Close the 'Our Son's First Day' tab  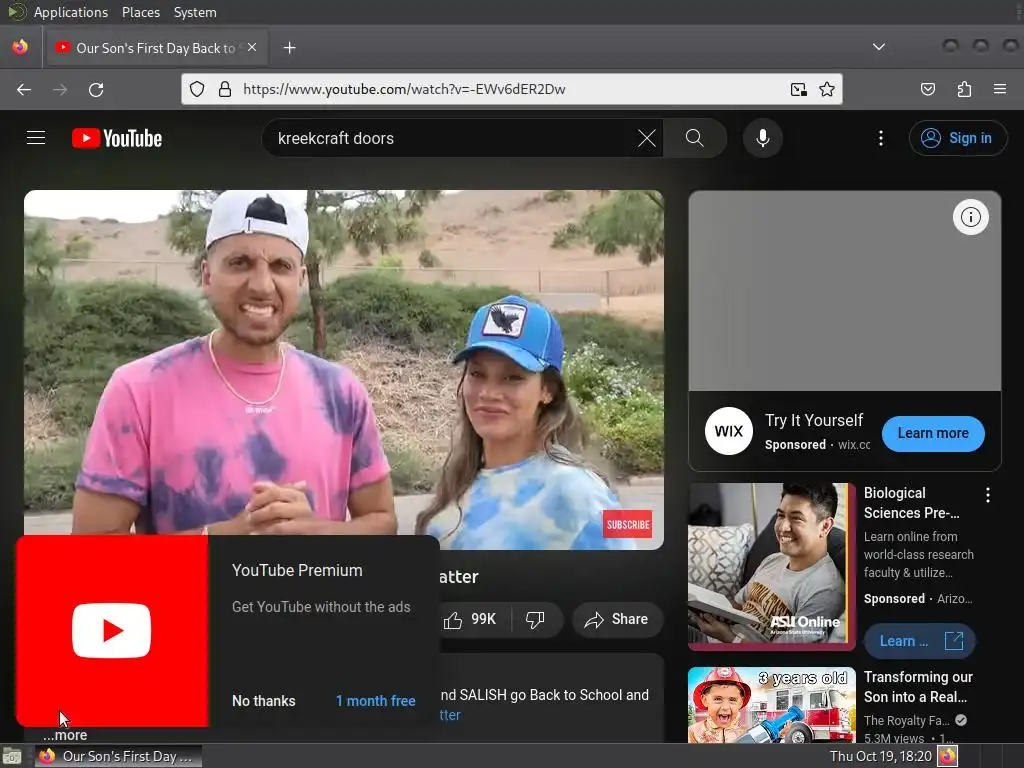252,47
